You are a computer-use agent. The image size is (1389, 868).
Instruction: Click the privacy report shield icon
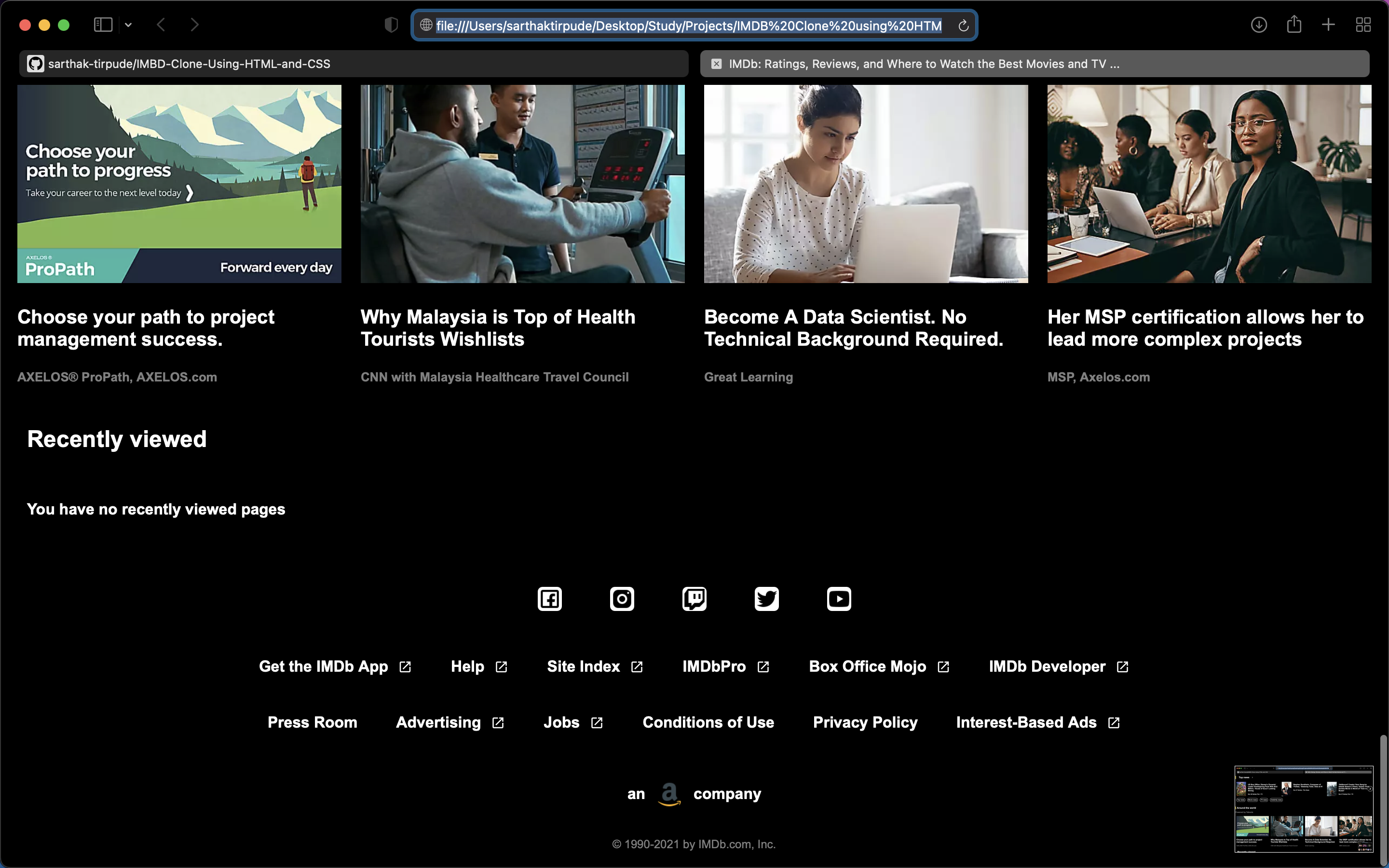click(391, 25)
